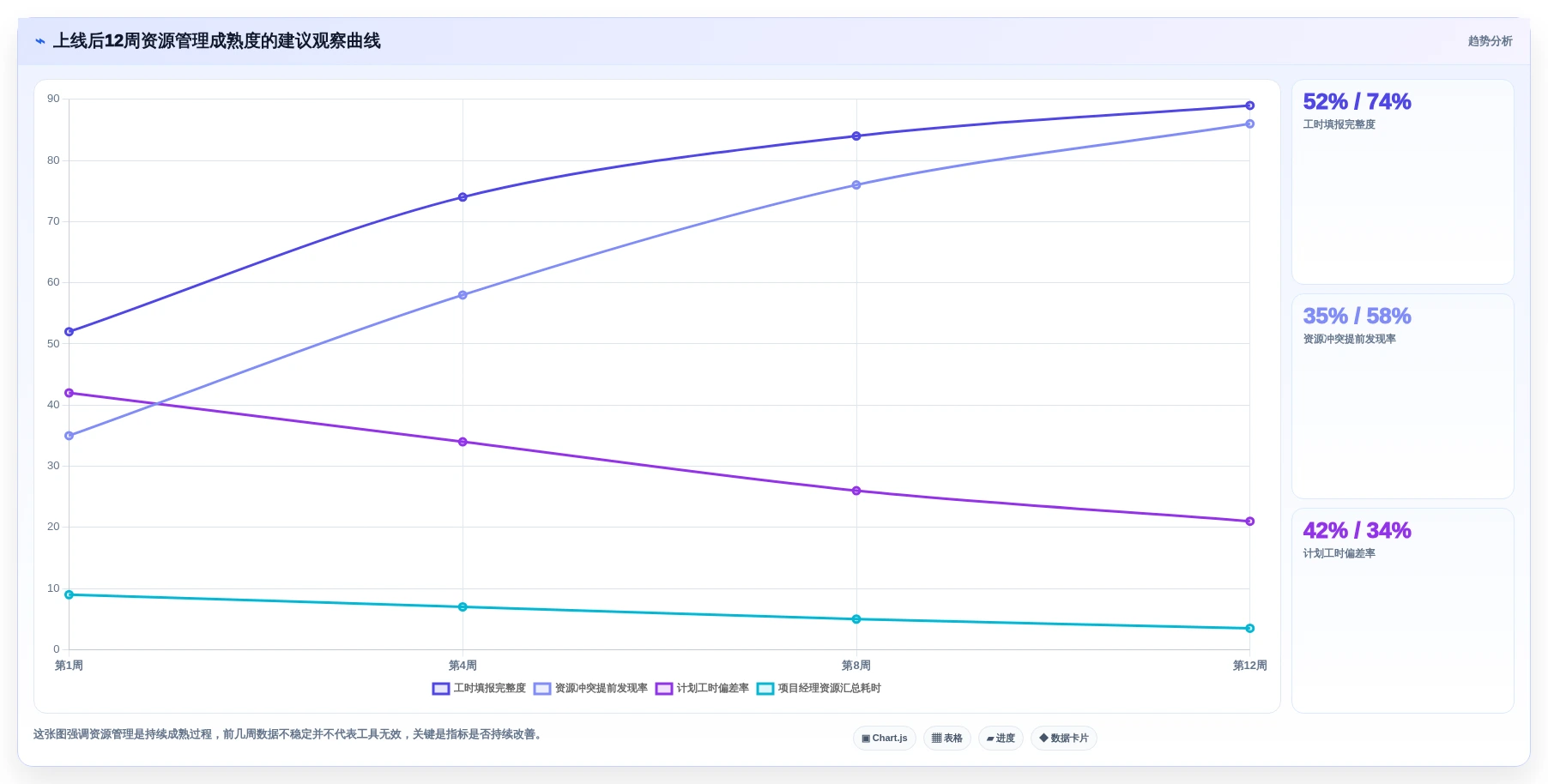Click the 趋势分析 label in header
This screenshot has height=784, width=1548.
click(x=1490, y=41)
